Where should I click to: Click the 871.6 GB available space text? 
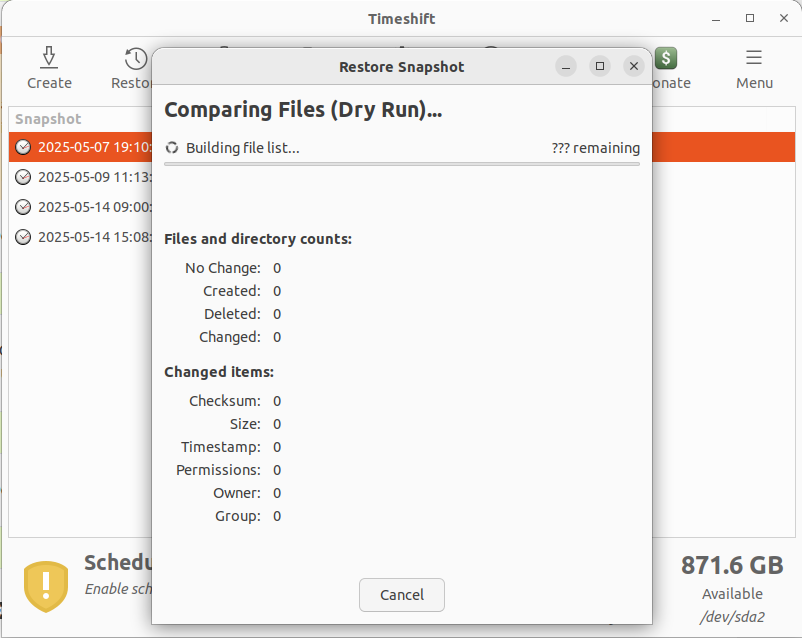732,565
